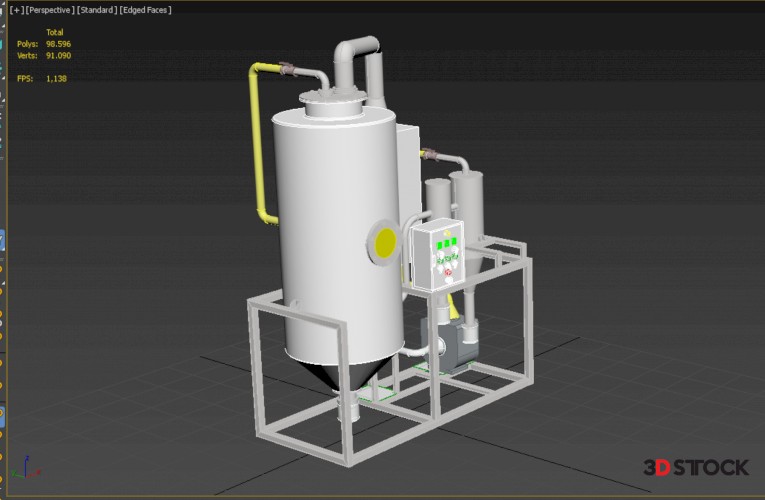Select the long yellow pipe beside the tank
This screenshot has width=765, height=500.
258,146
